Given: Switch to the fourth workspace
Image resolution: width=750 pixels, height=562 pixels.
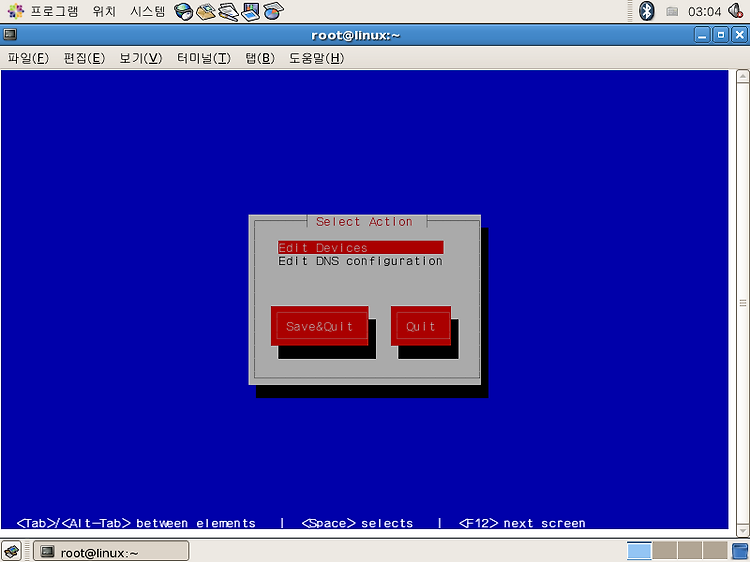Looking at the screenshot, I should tap(715, 551).
